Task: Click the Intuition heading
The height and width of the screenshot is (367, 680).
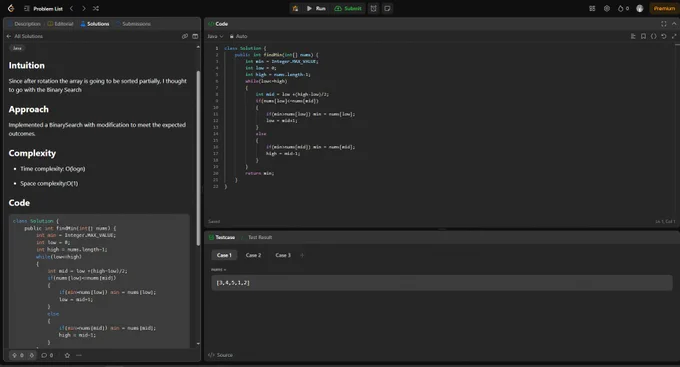Action: 26,66
